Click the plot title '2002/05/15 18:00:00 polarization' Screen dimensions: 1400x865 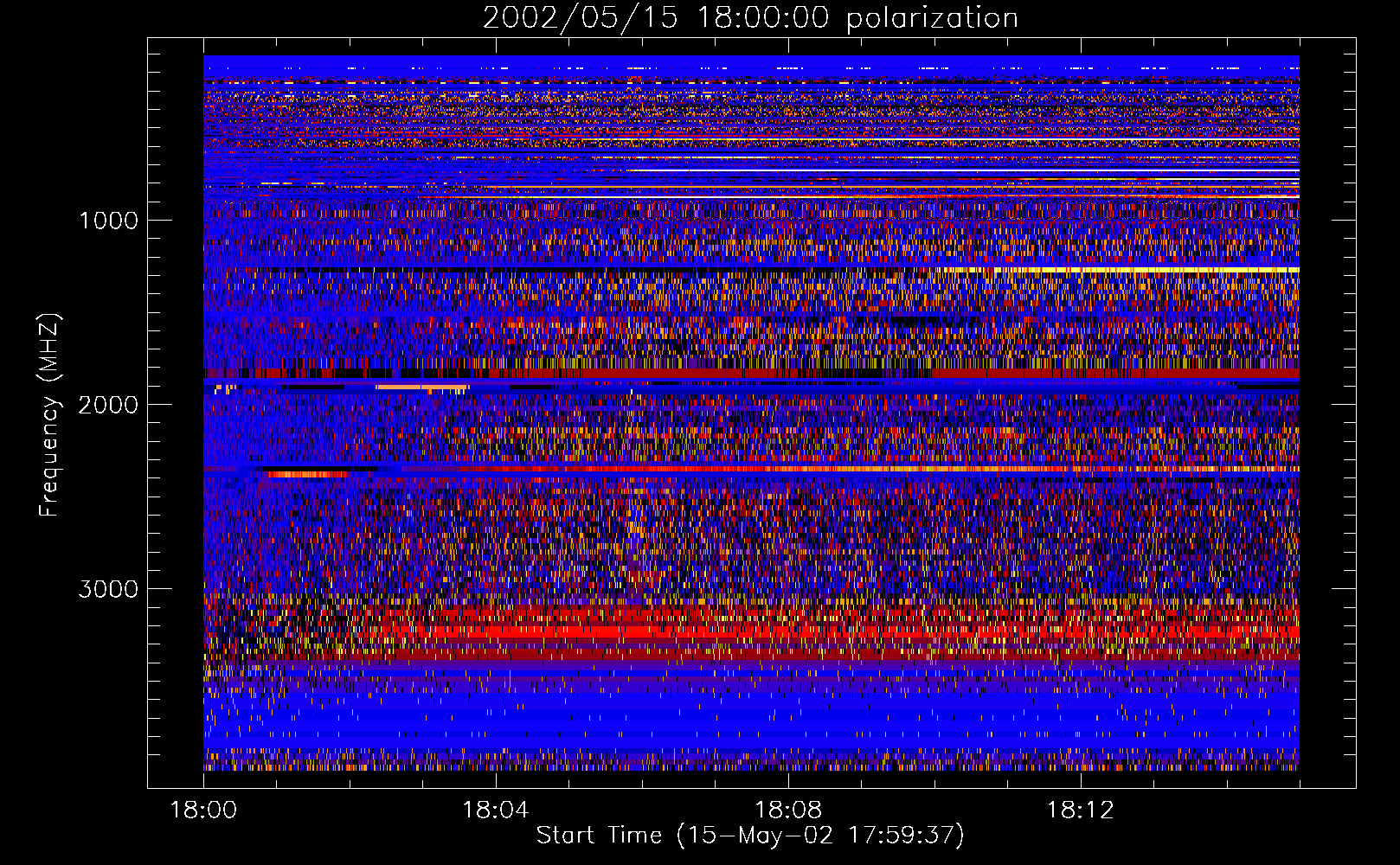(750, 18)
